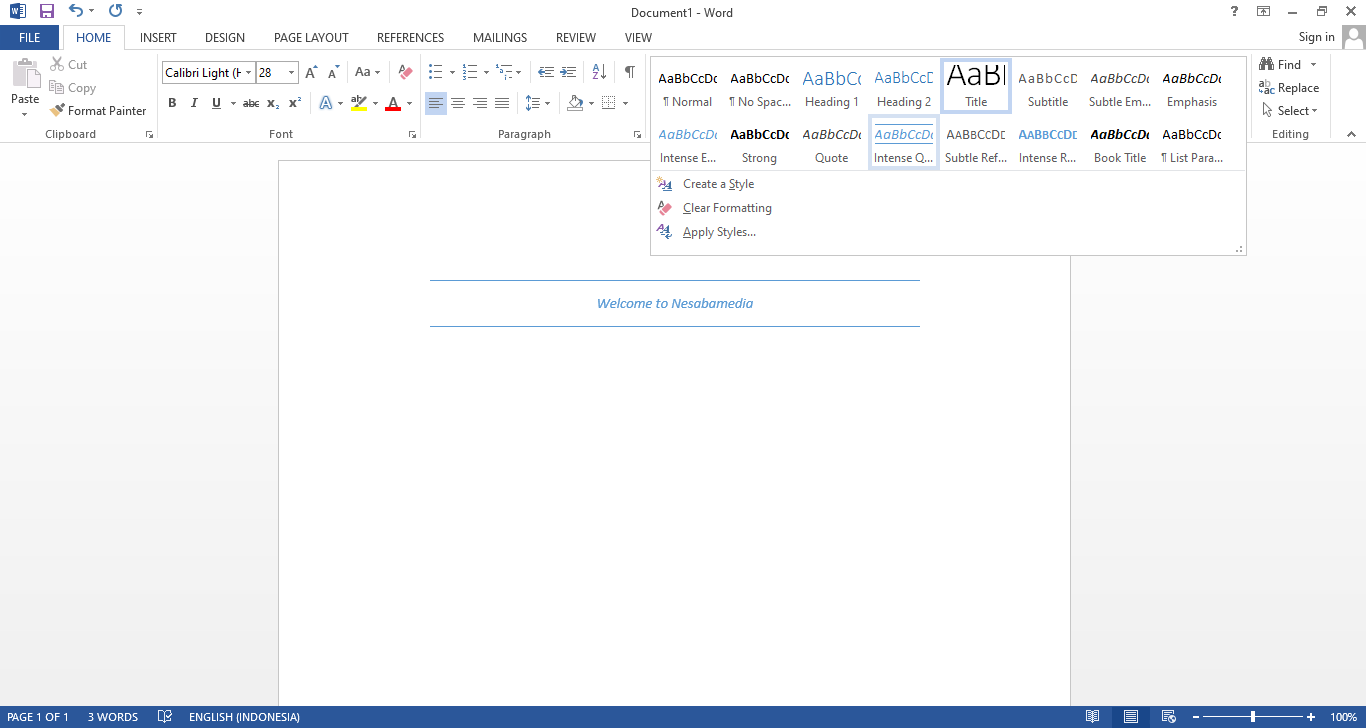Click the Save icon in title bar
Image resolution: width=1366 pixels, height=728 pixels.
(x=47, y=12)
